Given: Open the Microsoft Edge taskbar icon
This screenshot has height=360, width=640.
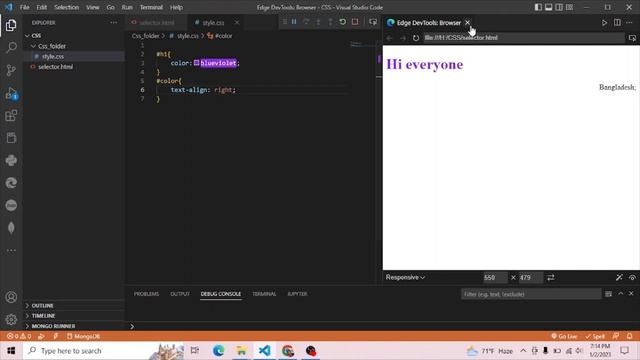Looking at the screenshot, I should (218, 351).
